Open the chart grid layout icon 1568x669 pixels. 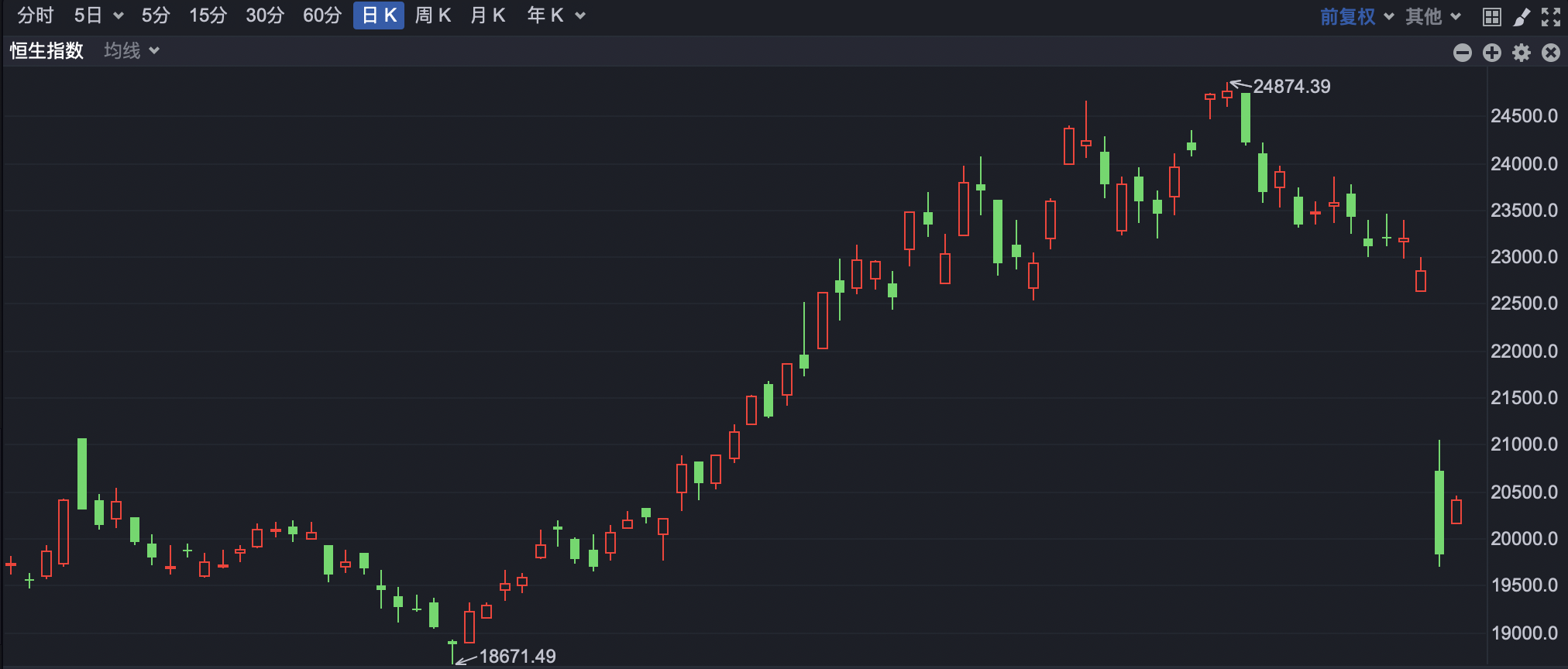click(x=1492, y=17)
